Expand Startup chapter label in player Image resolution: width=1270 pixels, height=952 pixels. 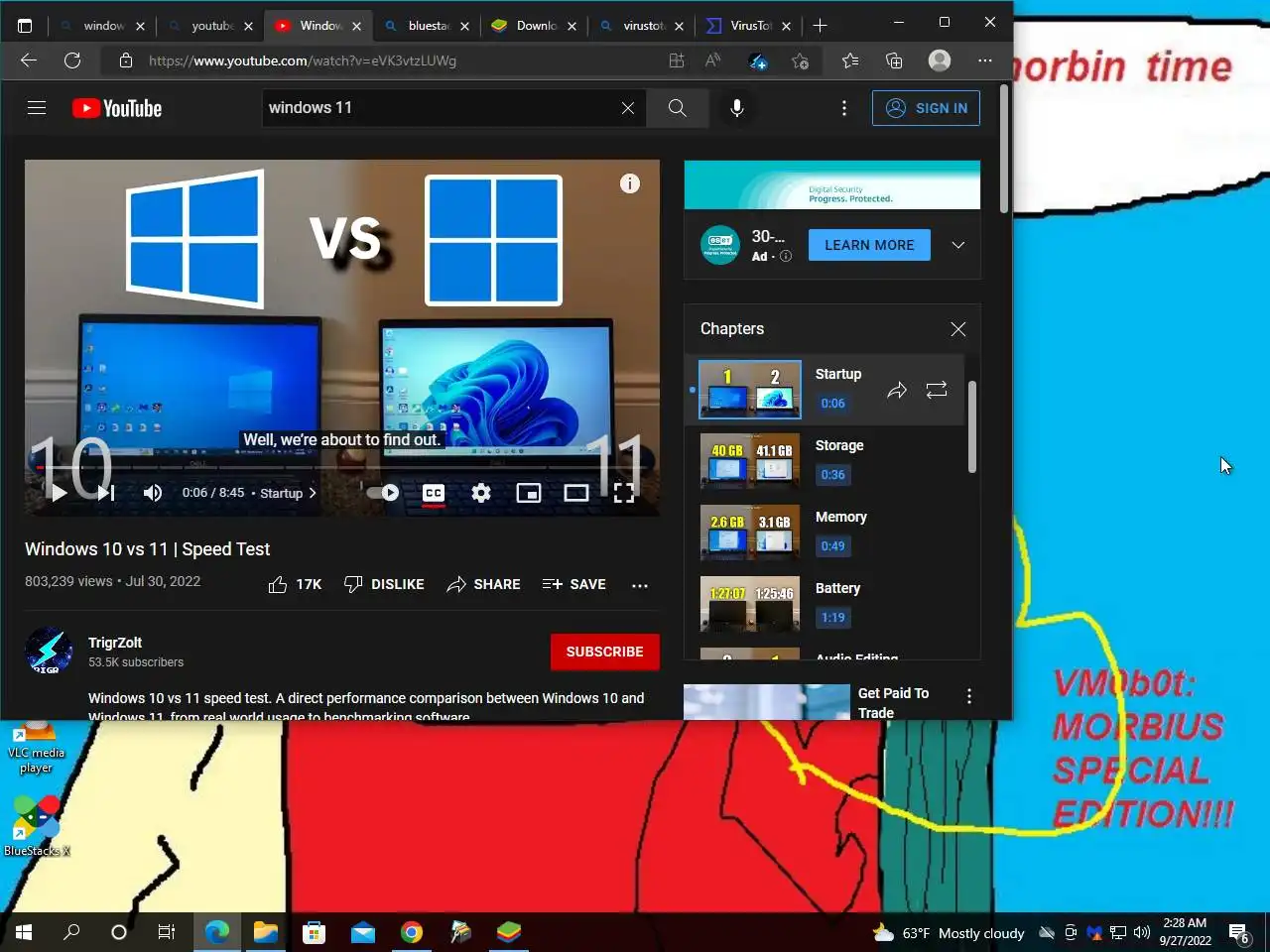(x=288, y=493)
